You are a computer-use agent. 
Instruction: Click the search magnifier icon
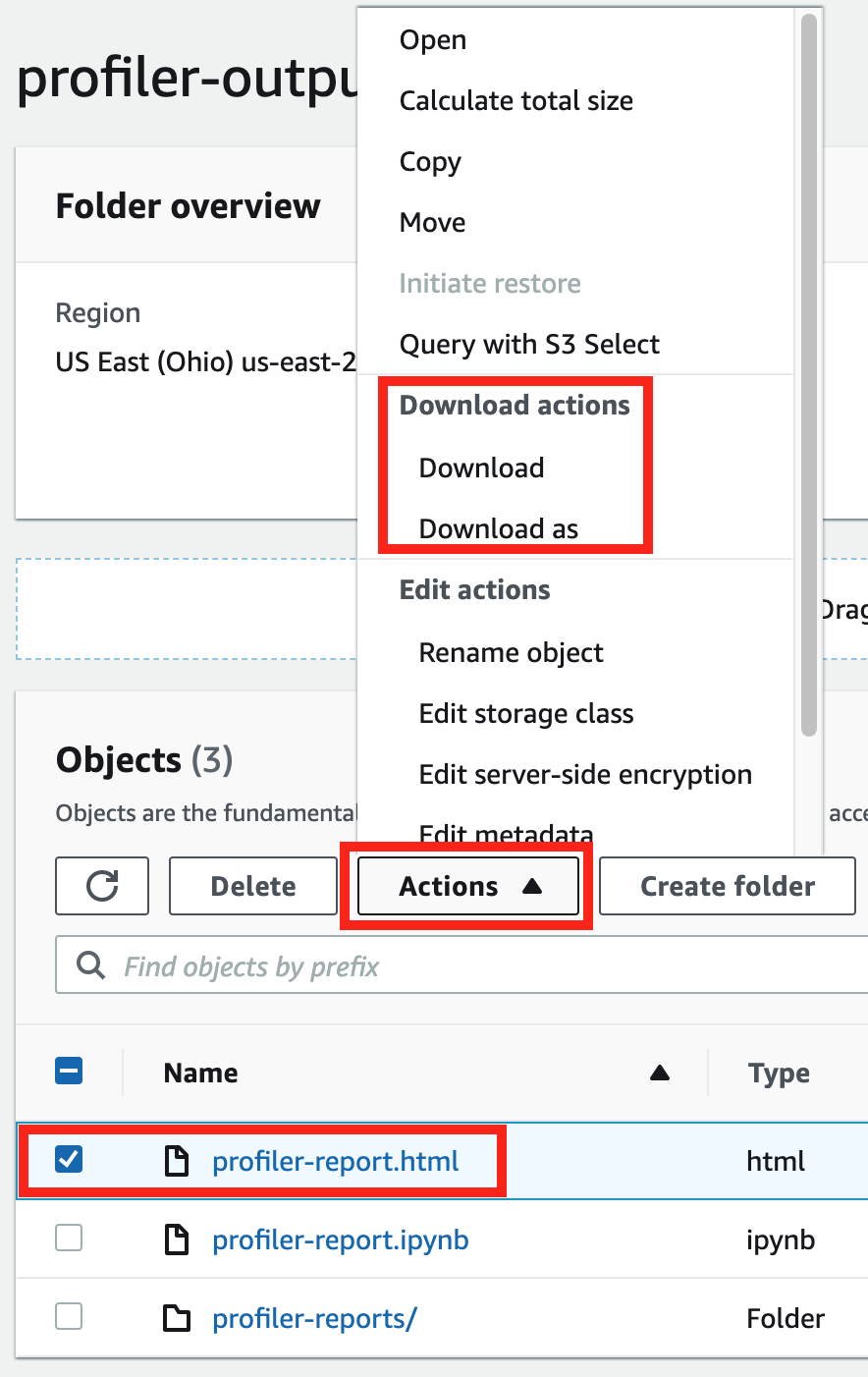pyautogui.click(x=91, y=965)
